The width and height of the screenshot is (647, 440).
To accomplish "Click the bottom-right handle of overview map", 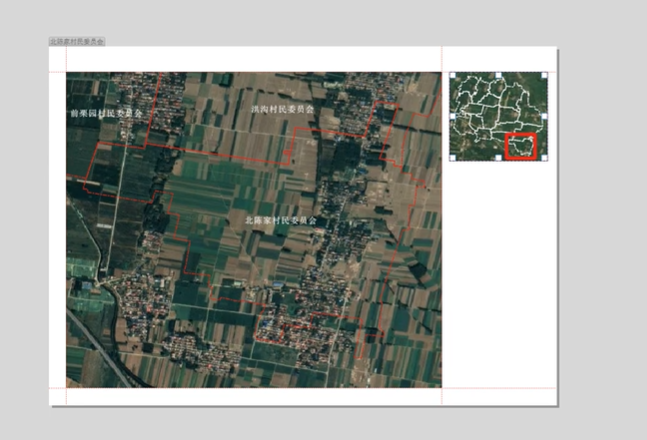I will pos(545,158).
